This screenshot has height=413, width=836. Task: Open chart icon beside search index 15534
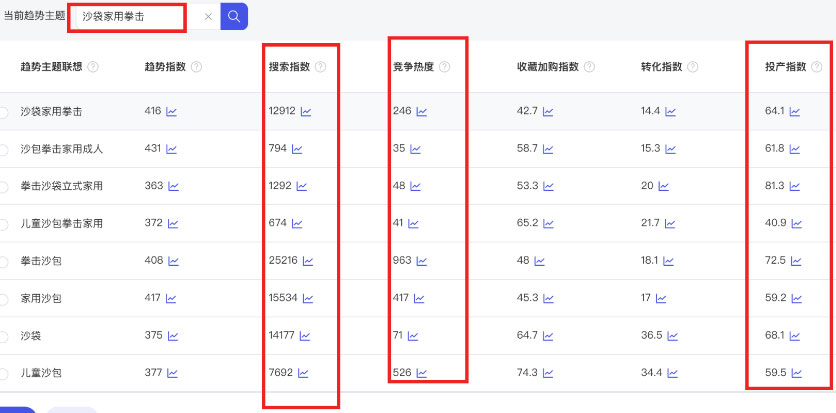tap(308, 298)
